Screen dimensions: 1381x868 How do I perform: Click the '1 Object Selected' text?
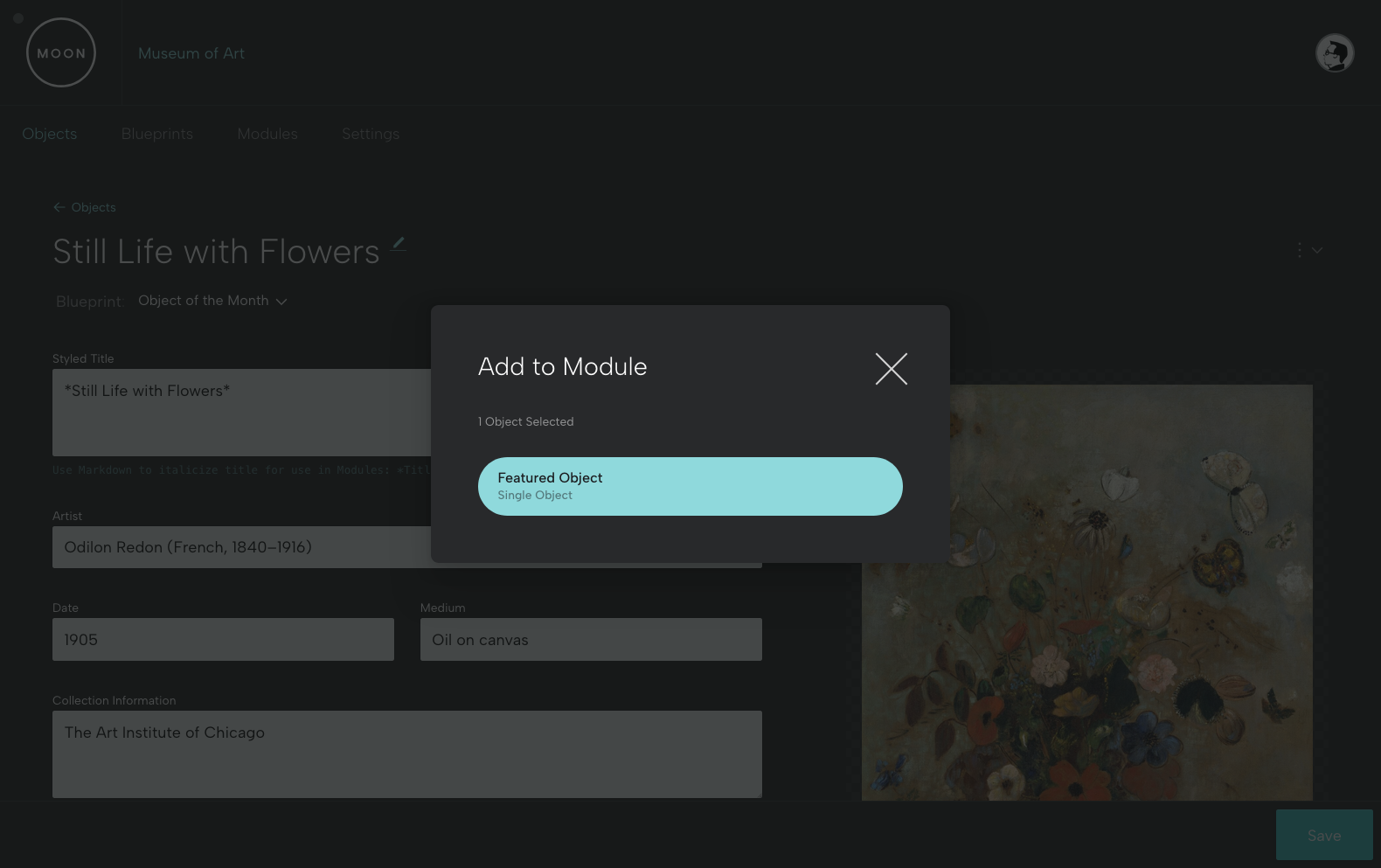click(x=526, y=421)
